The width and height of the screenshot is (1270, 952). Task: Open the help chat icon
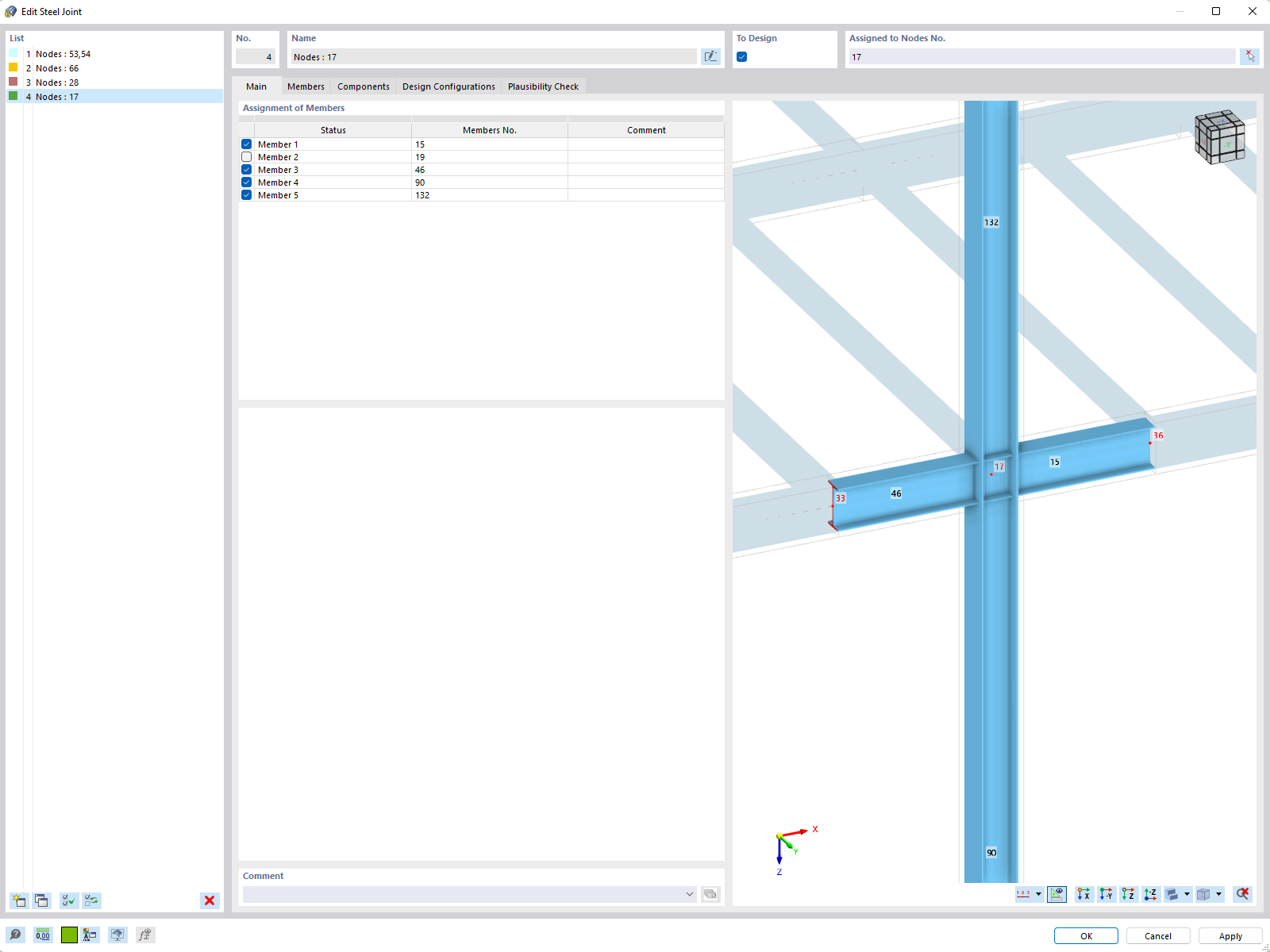(15, 935)
